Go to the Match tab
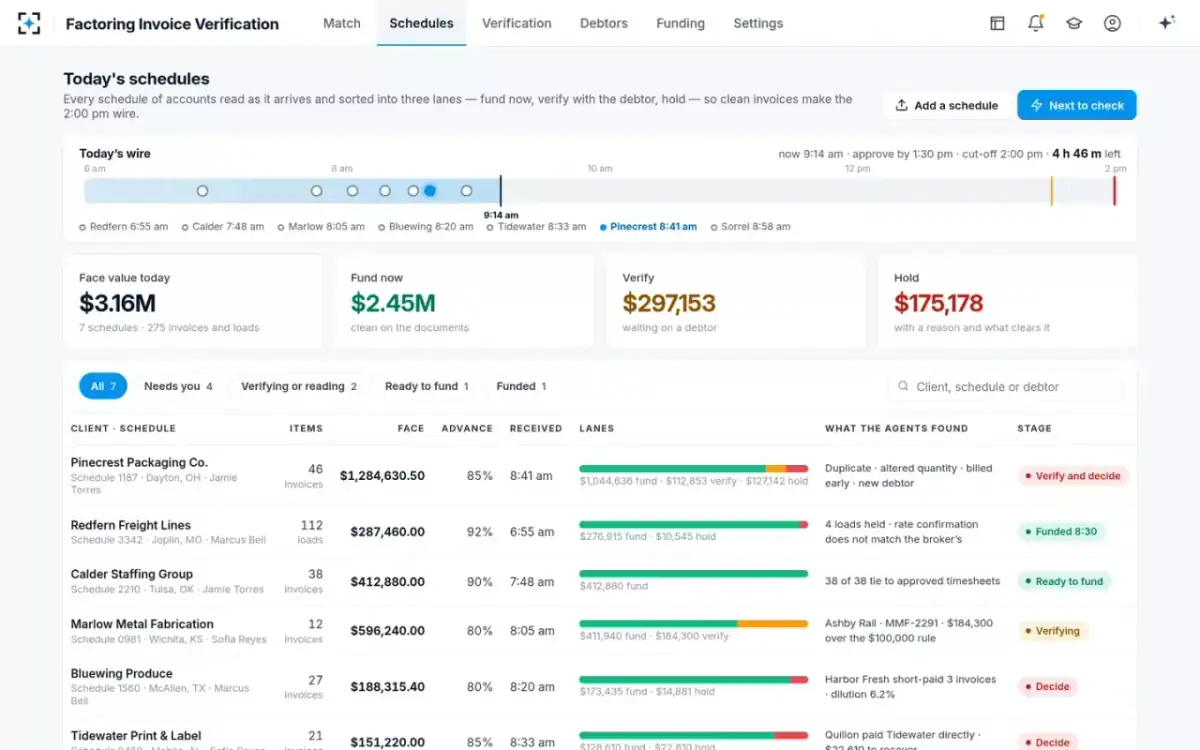Screen dimensions: 1200x750 [x=342, y=23]
